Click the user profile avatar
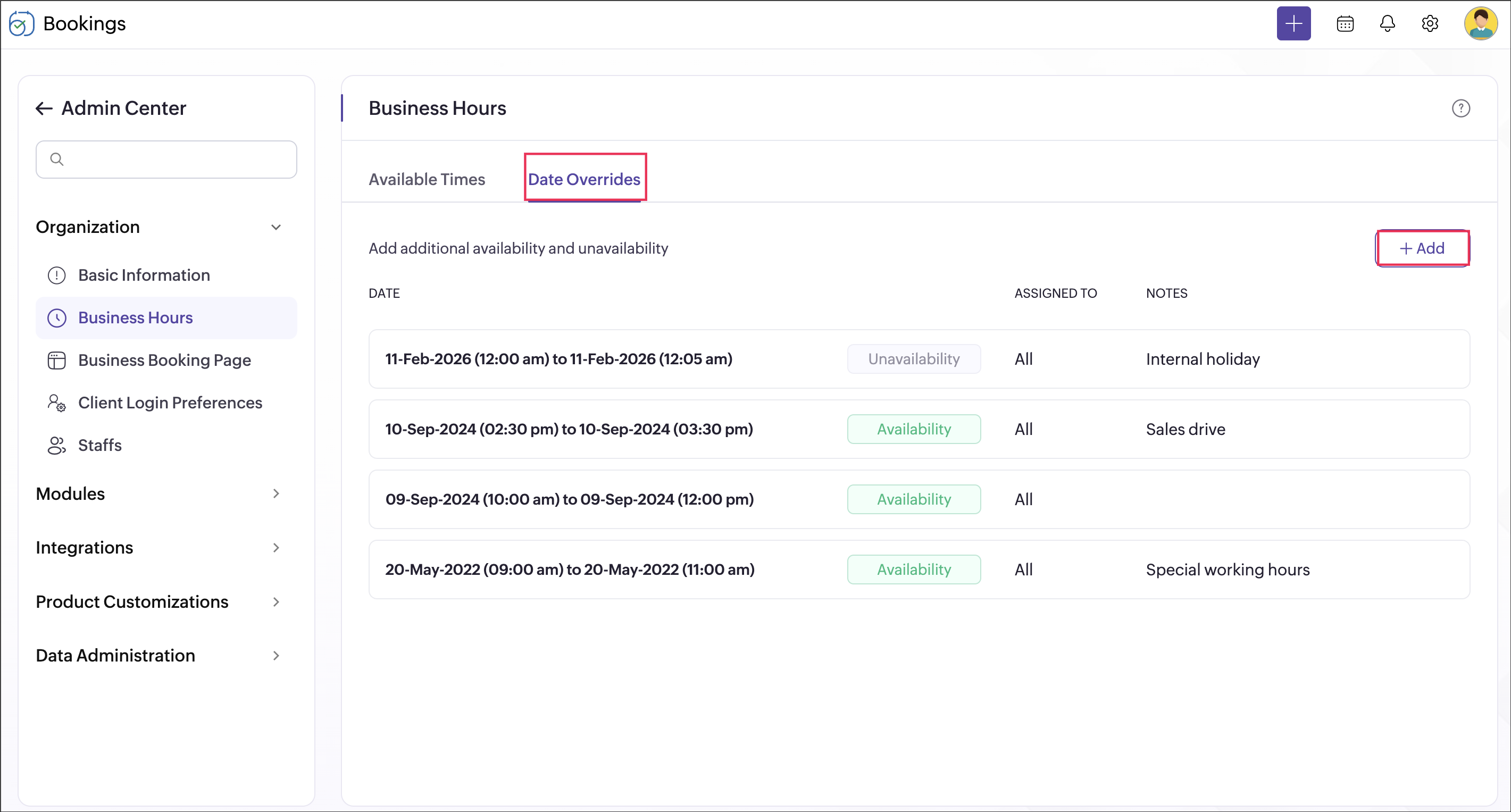The height and width of the screenshot is (812, 1511). pos(1480,23)
